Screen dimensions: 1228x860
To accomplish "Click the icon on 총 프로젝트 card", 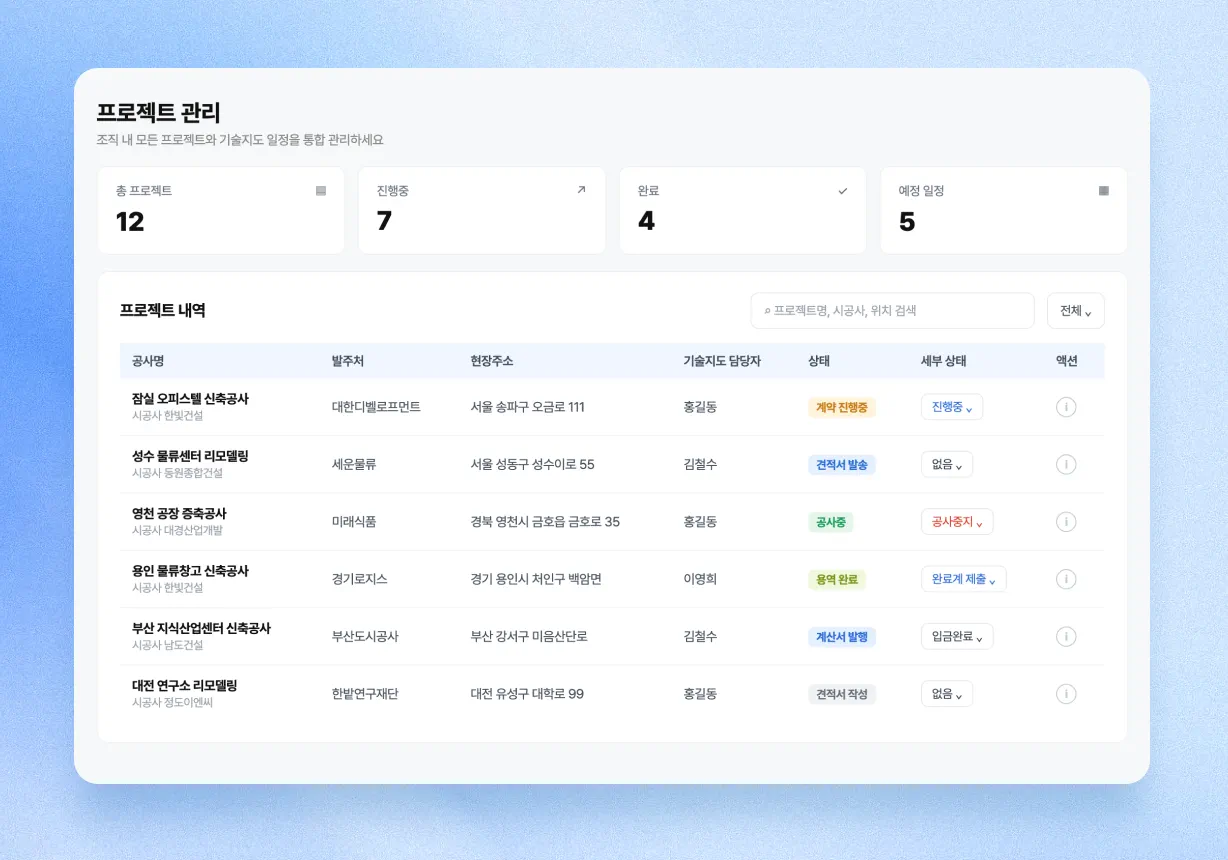I will click(x=321, y=190).
